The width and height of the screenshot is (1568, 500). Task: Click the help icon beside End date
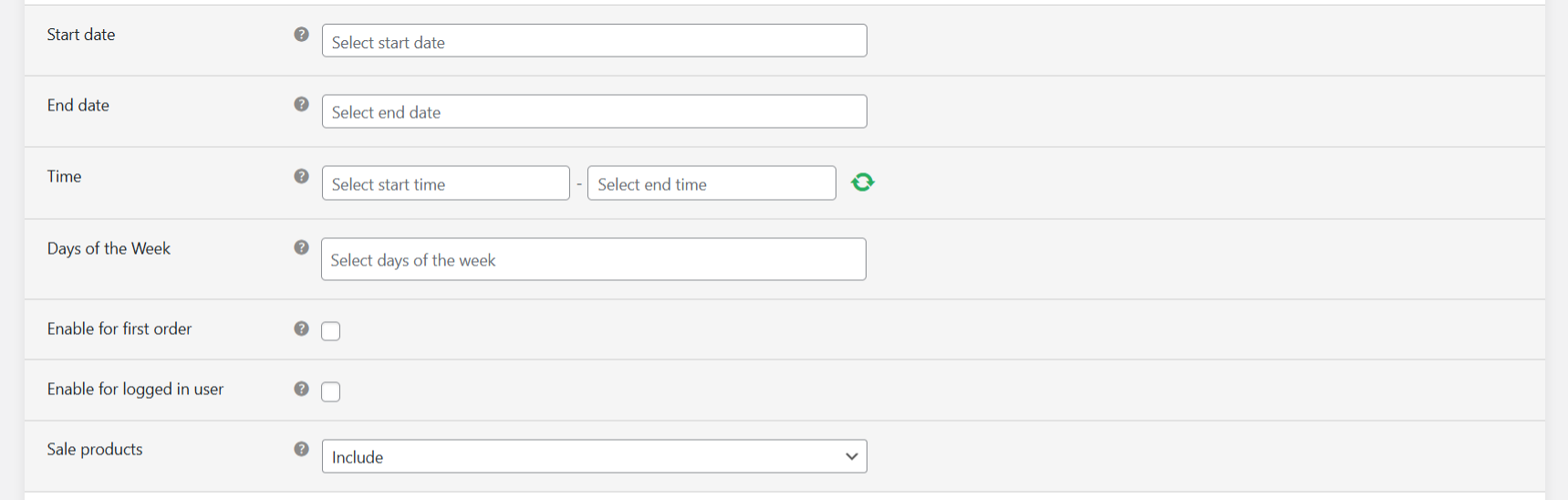[x=301, y=104]
